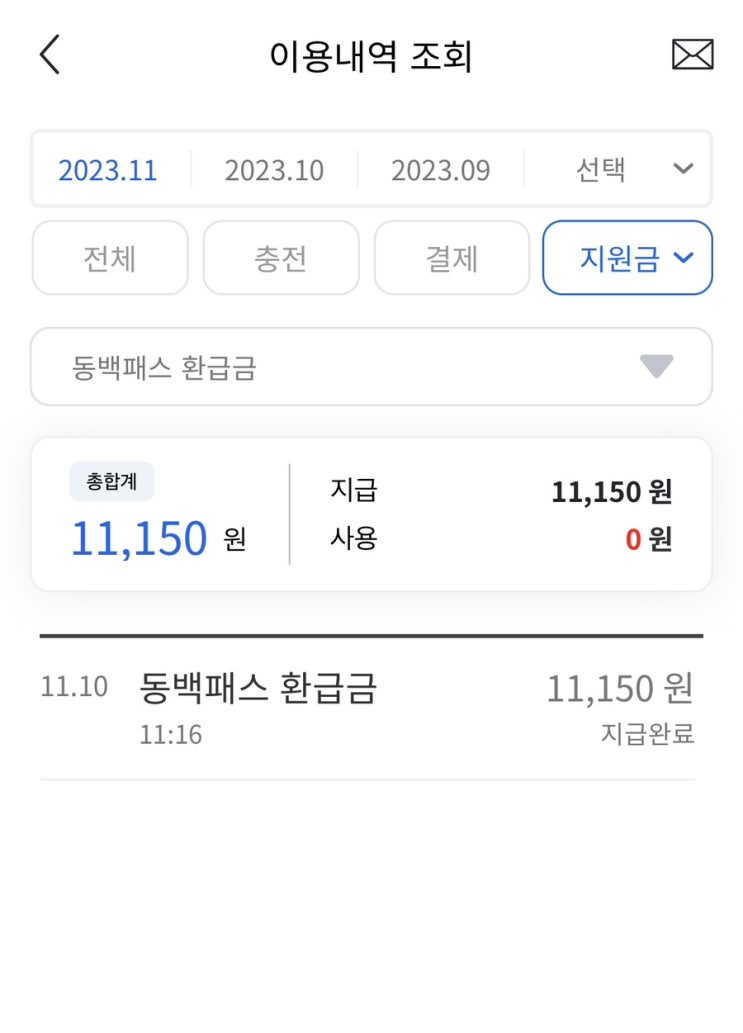Click the gray triangle in 동백패스 환급금 selector
The height and width of the screenshot is (1033, 743).
pos(656,367)
